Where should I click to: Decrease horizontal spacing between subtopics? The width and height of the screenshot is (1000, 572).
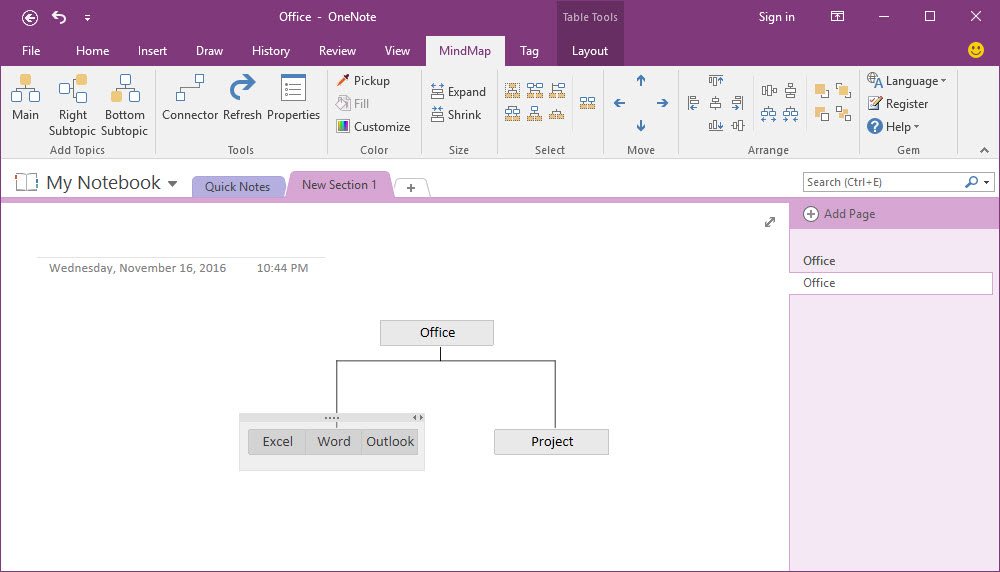pyautogui.click(x=790, y=115)
